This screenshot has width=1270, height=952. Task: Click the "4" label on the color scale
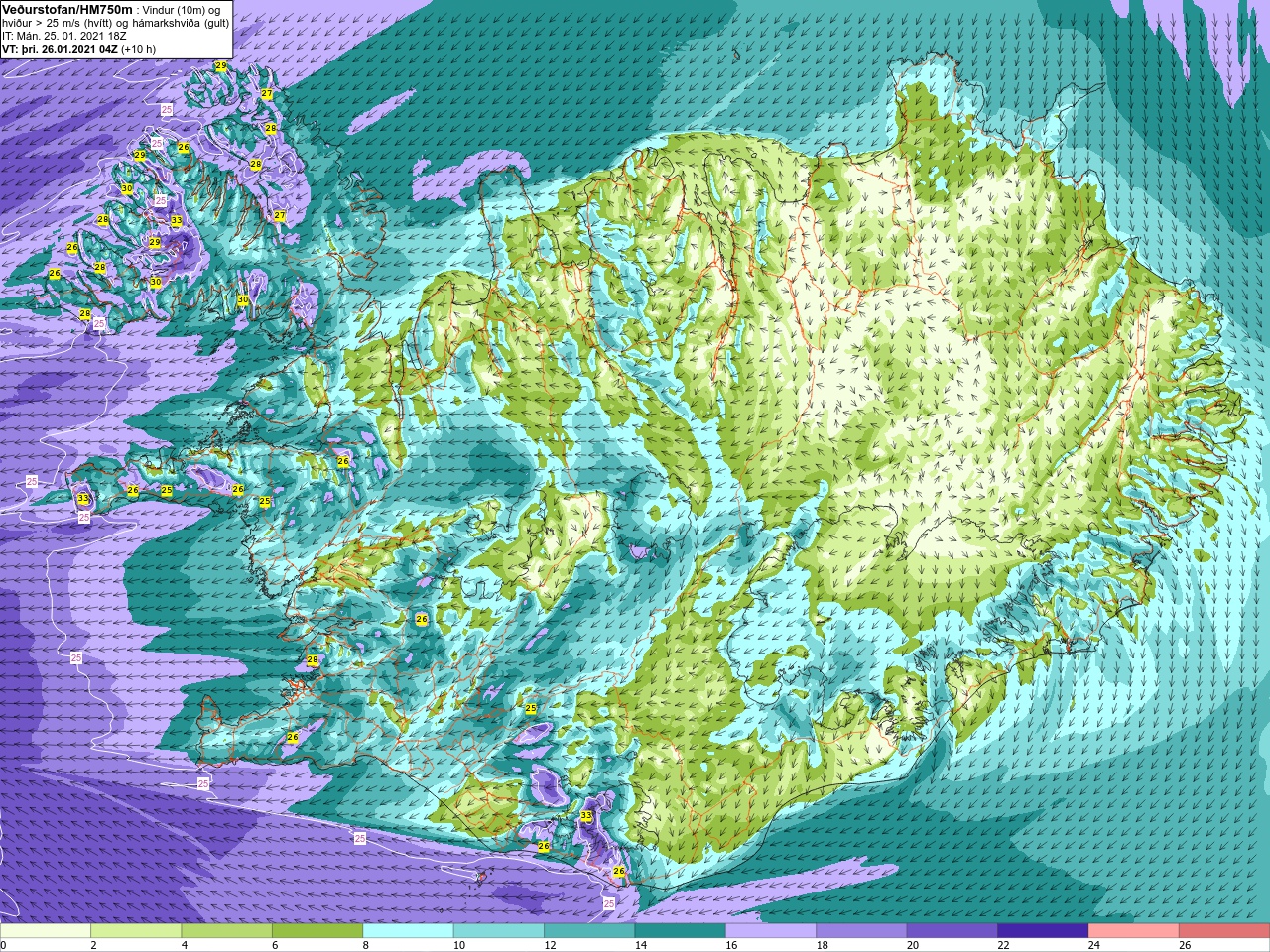(x=185, y=945)
